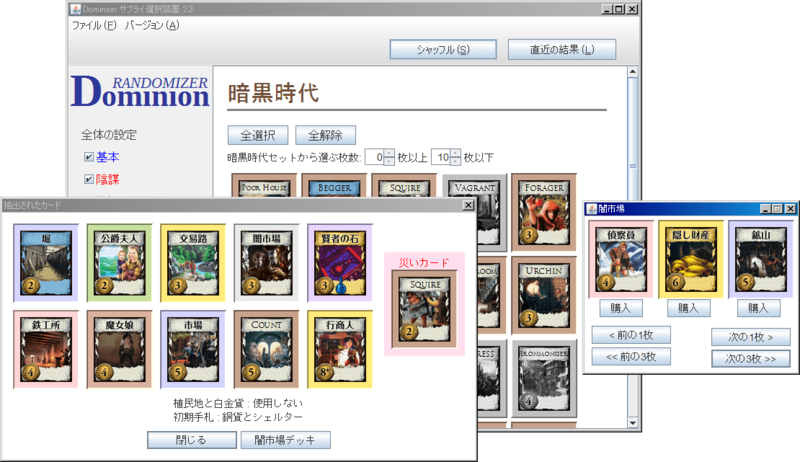Image resolution: width=800 pixels, height=462 pixels.
Task: Decrease the maximum card count stepper
Action: [455, 161]
